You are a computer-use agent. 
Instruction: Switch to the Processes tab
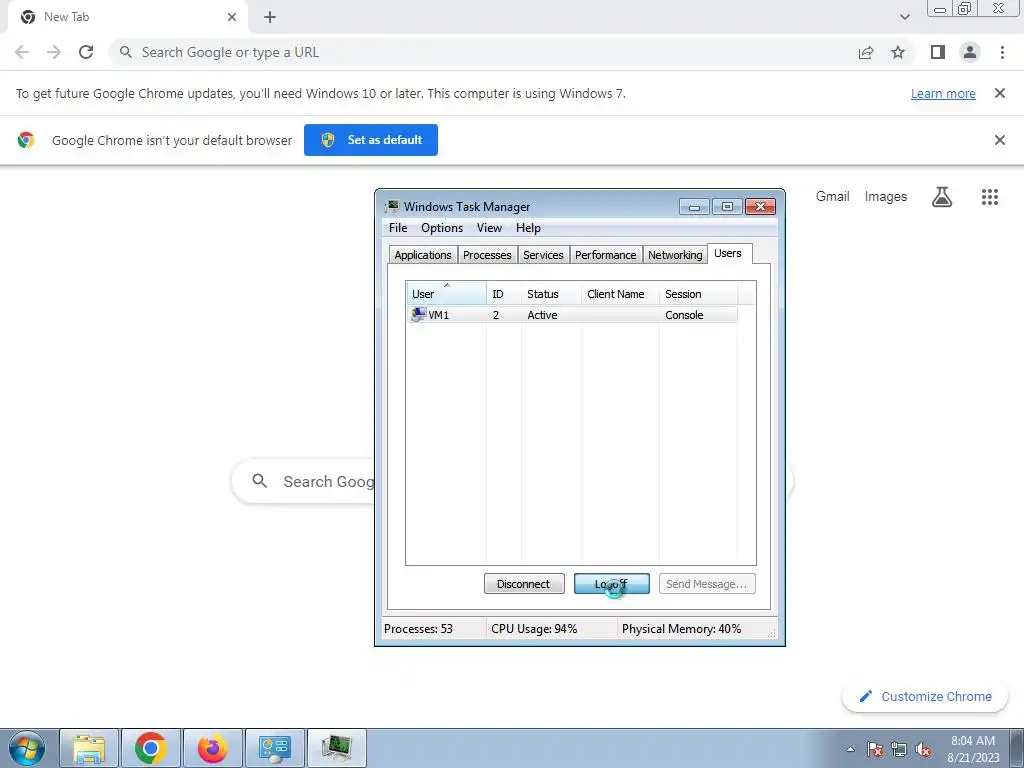[x=487, y=255]
